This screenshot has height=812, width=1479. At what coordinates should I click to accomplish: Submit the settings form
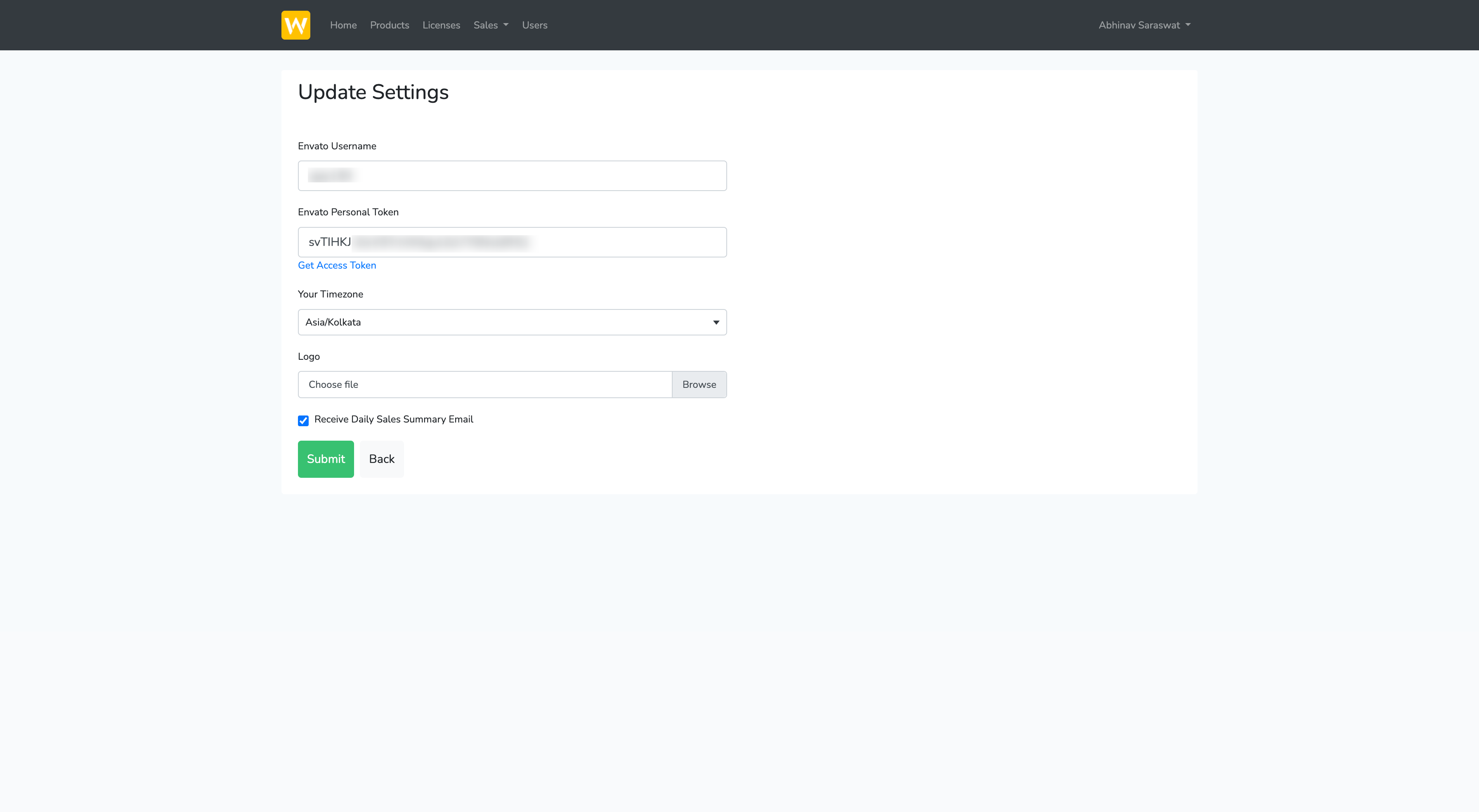coord(326,459)
